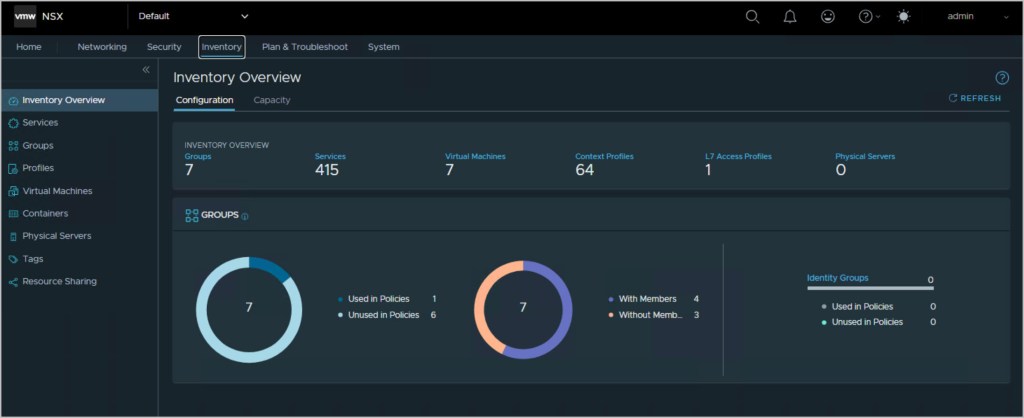Image resolution: width=1024 pixels, height=418 pixels.
Task: Toggle the light/dark theme sun icon
Action: click(x=905, y=17)
